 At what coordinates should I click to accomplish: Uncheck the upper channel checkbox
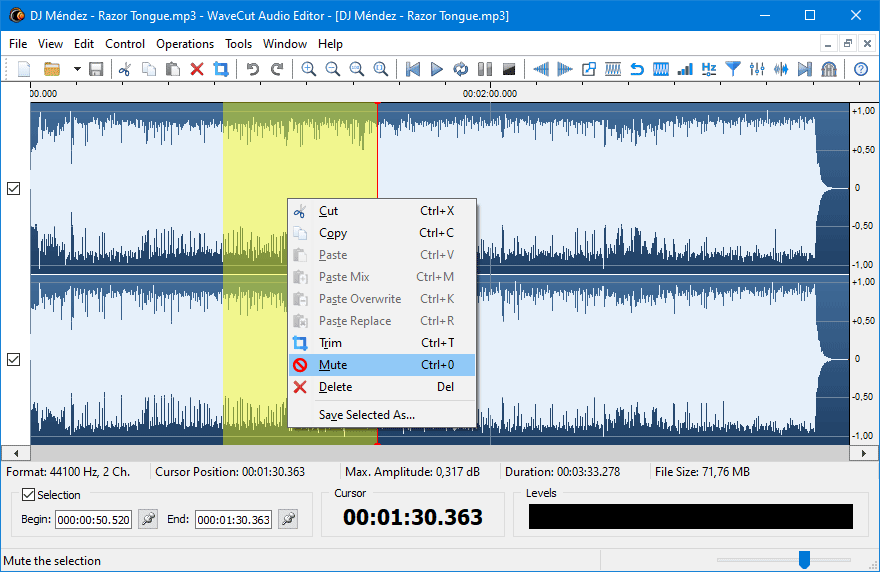click(x=13, y=189)
